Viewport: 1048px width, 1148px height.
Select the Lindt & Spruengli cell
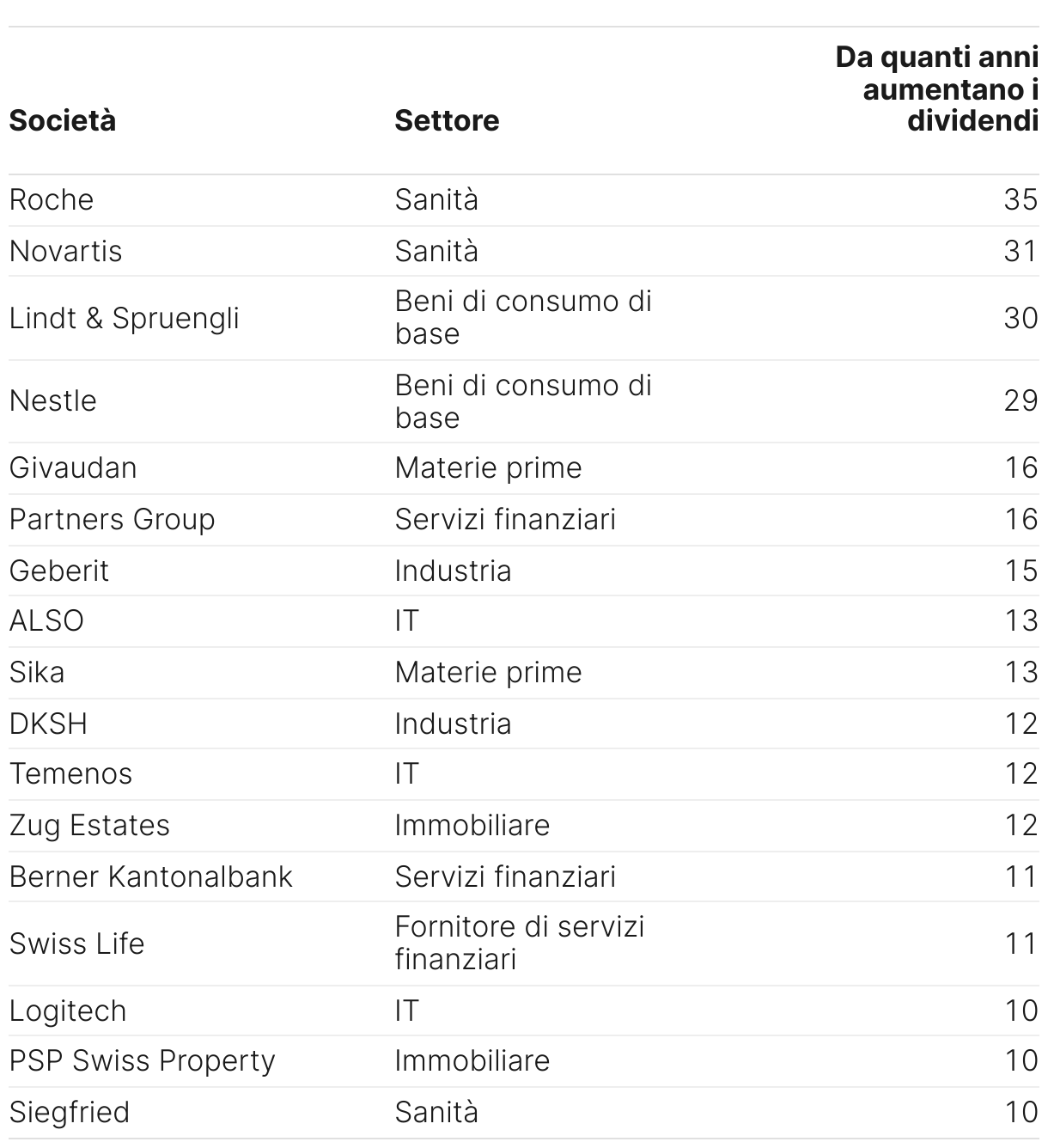click(x=125, y=318)
